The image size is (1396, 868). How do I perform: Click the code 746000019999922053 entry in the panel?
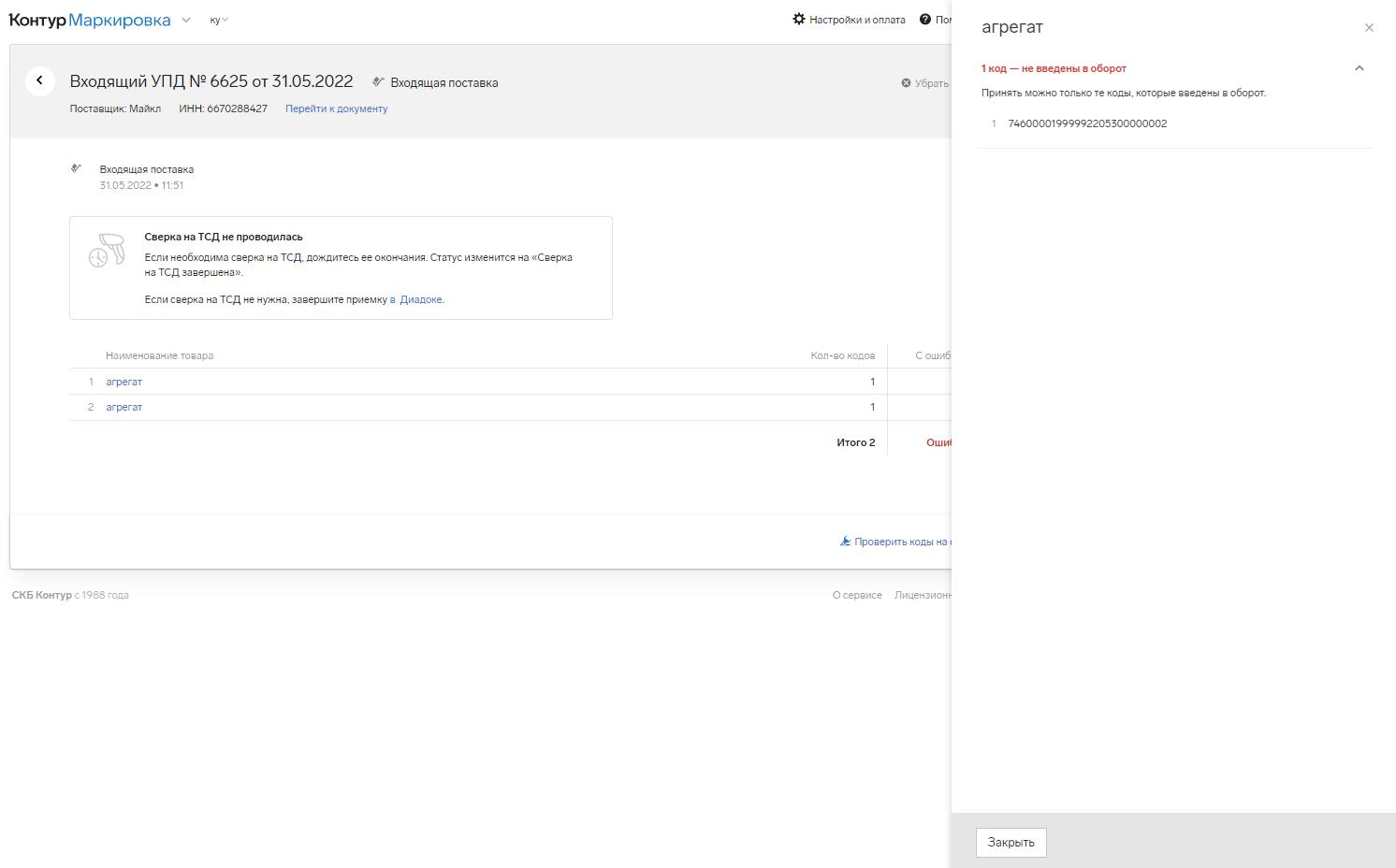[1086, 123]
